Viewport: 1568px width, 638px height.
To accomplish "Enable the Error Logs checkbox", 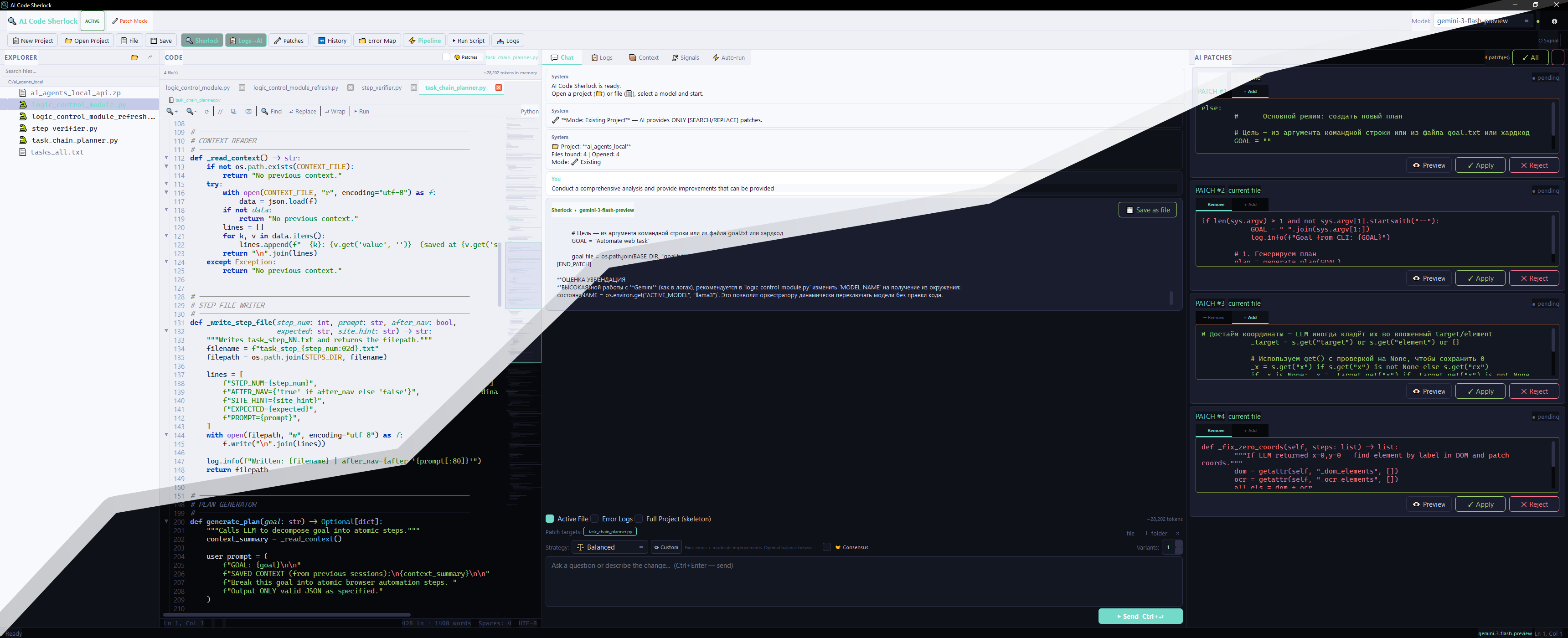I will pos(595,519).
